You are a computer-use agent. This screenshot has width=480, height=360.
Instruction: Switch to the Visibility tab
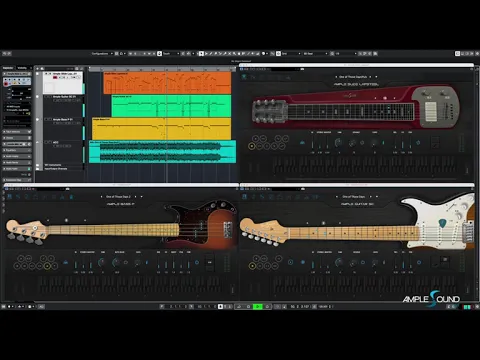pyautogui.click(x=22, y=68)
